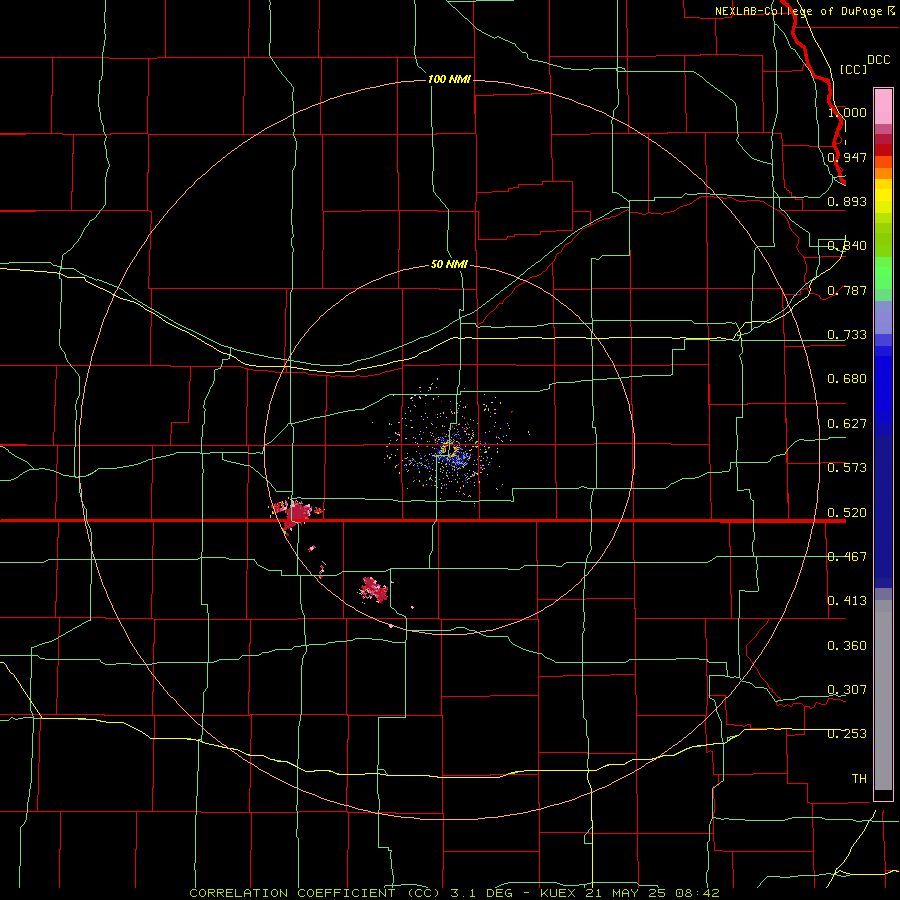Click the red echo cluster south-southwest of radar
The height and width of the screenshot is (900, 900).
pos(374,589)
